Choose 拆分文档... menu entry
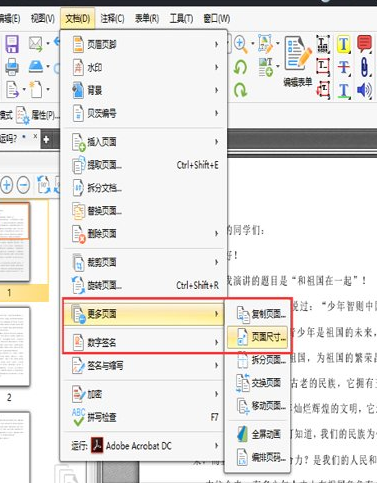Viewport: 377px width, 483px height. 145,188
